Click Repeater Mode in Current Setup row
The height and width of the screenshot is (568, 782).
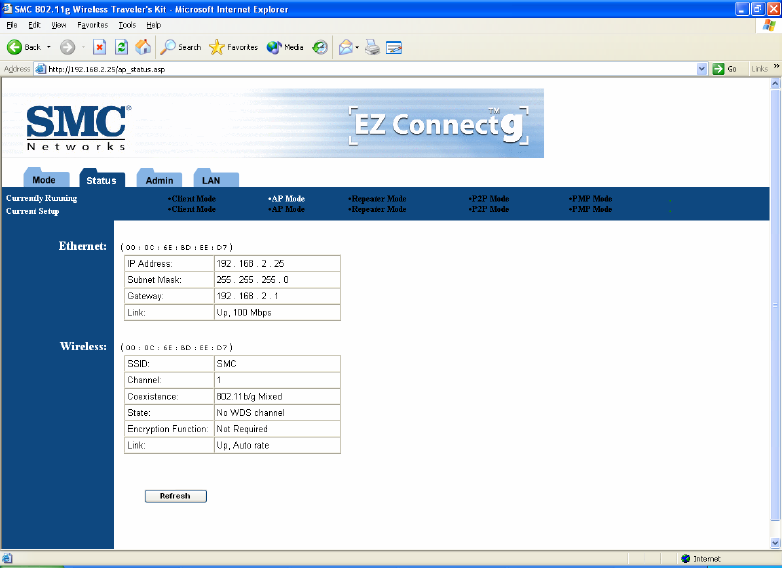click(378, 209)
